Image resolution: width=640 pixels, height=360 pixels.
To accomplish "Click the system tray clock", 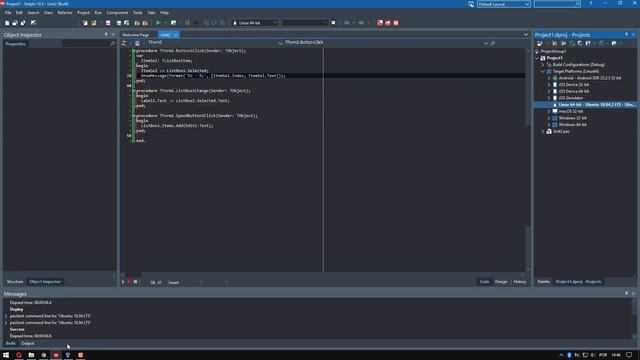I will tap(616, 355).
